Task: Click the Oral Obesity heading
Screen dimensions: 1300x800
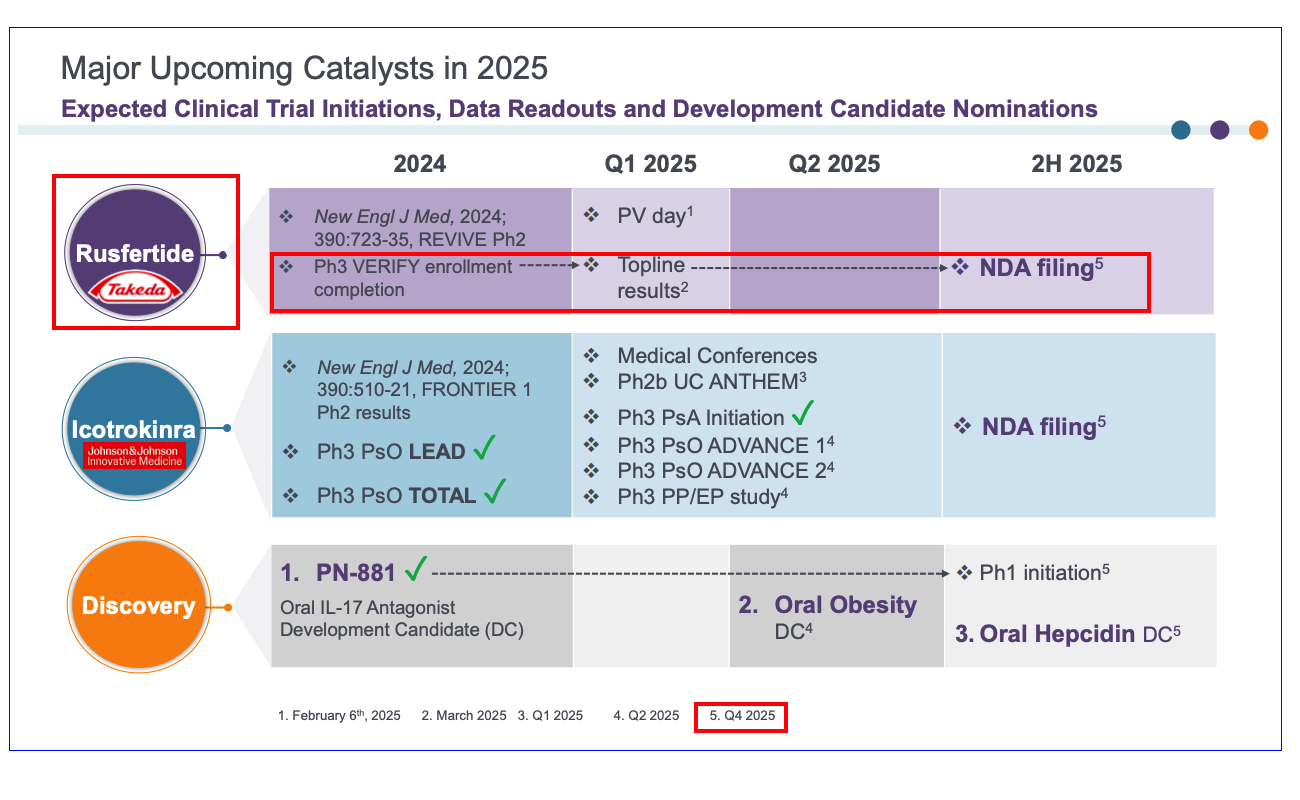Action: tap(846, 605)
